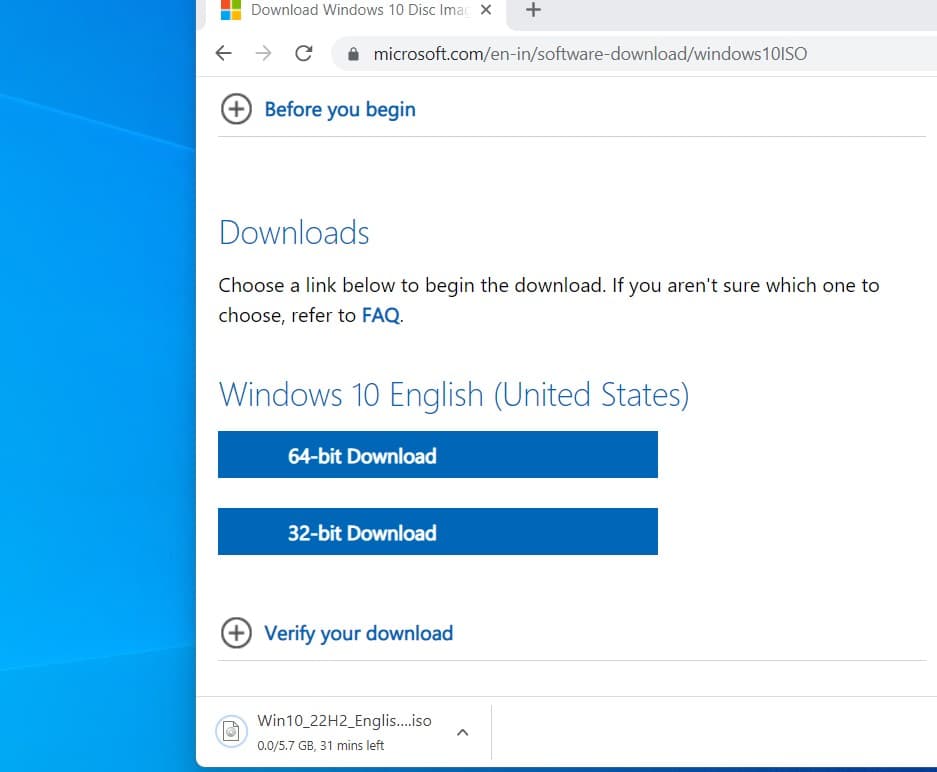Click the Microsoft favicon on the browser tab
937x772 pixels.
pyautogui.click(x=228, y=11)
